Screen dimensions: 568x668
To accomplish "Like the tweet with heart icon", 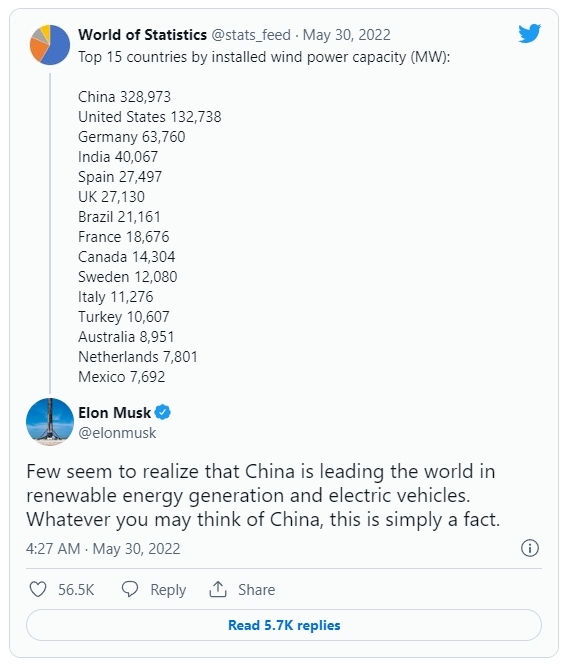I will point(38,590).
